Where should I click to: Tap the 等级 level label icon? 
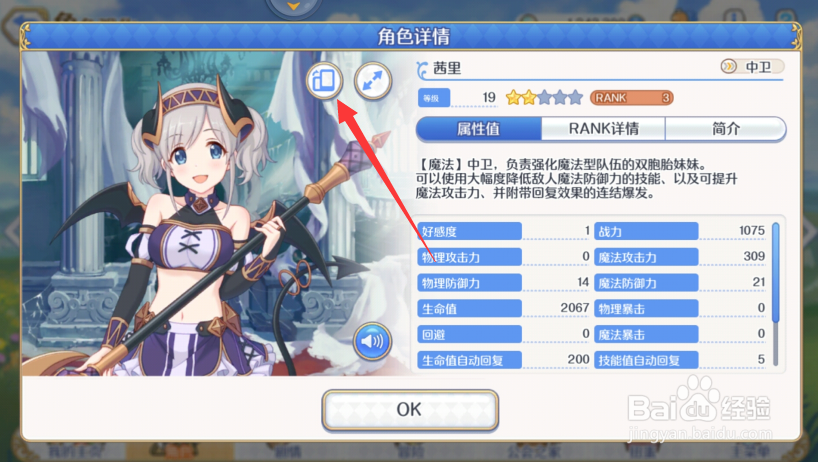pos(434,98)
